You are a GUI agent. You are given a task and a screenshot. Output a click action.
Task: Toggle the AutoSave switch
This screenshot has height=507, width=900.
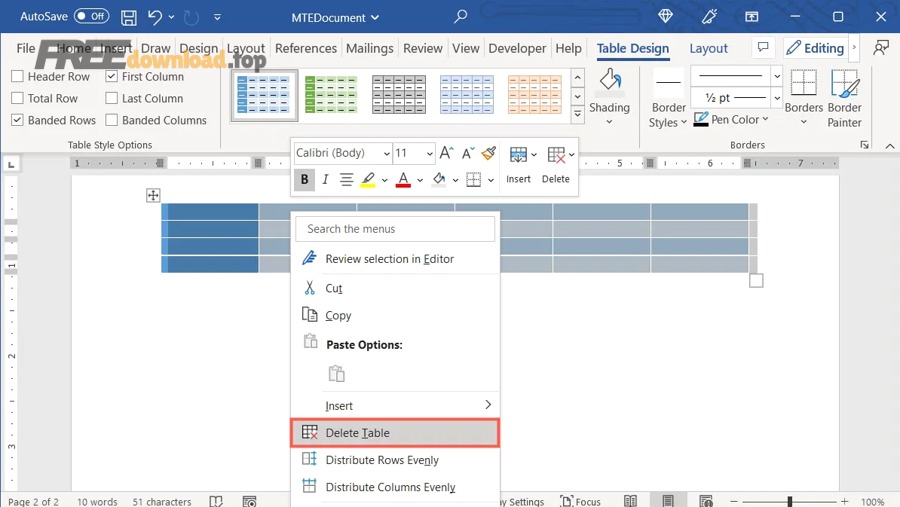[91, 16]
